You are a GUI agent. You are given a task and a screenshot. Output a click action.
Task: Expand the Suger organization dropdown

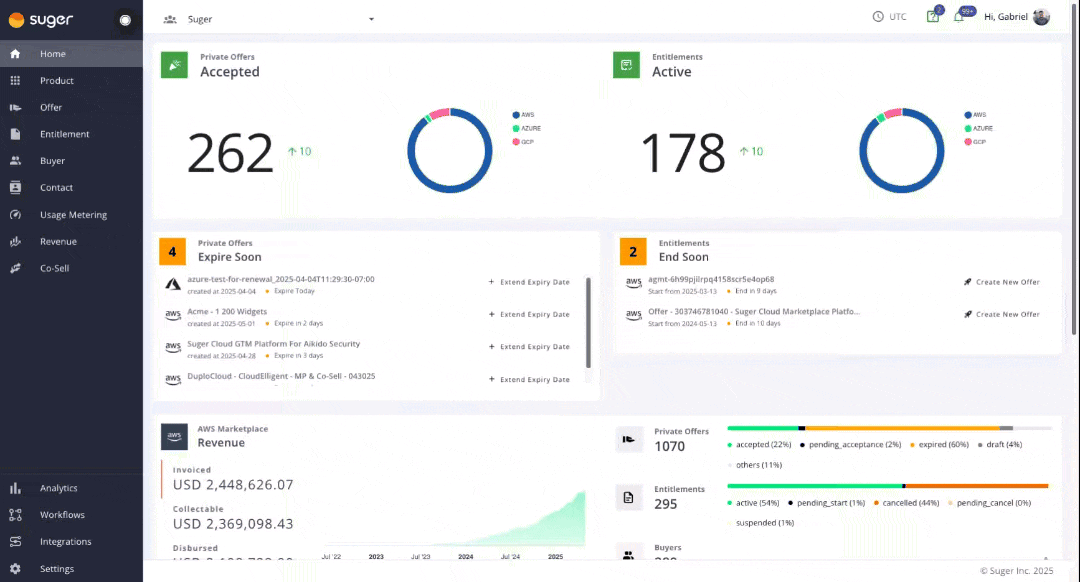tap(371, 19)
